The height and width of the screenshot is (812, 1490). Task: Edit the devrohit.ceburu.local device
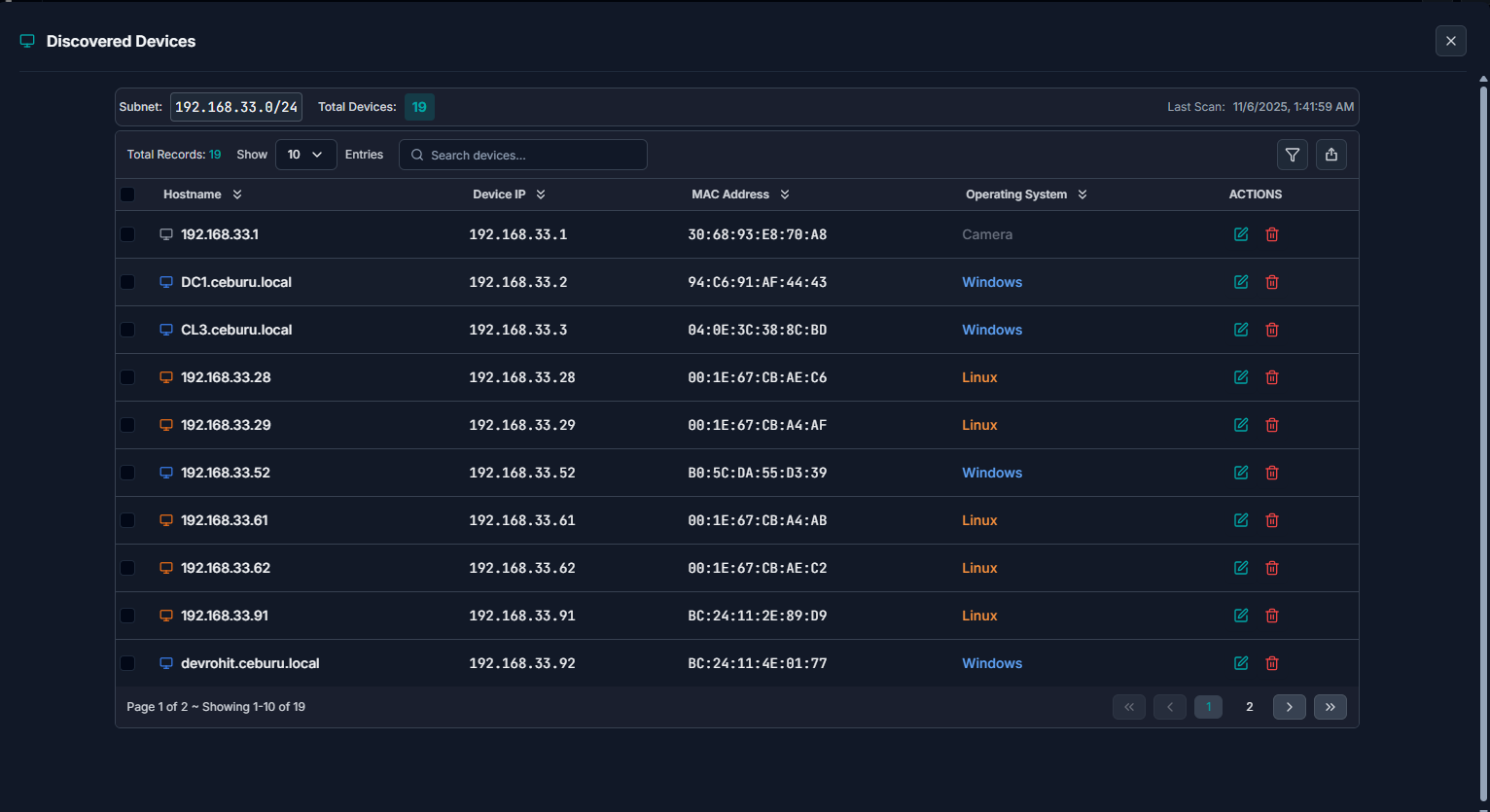pyautogui.click(x=1241, y=663)
